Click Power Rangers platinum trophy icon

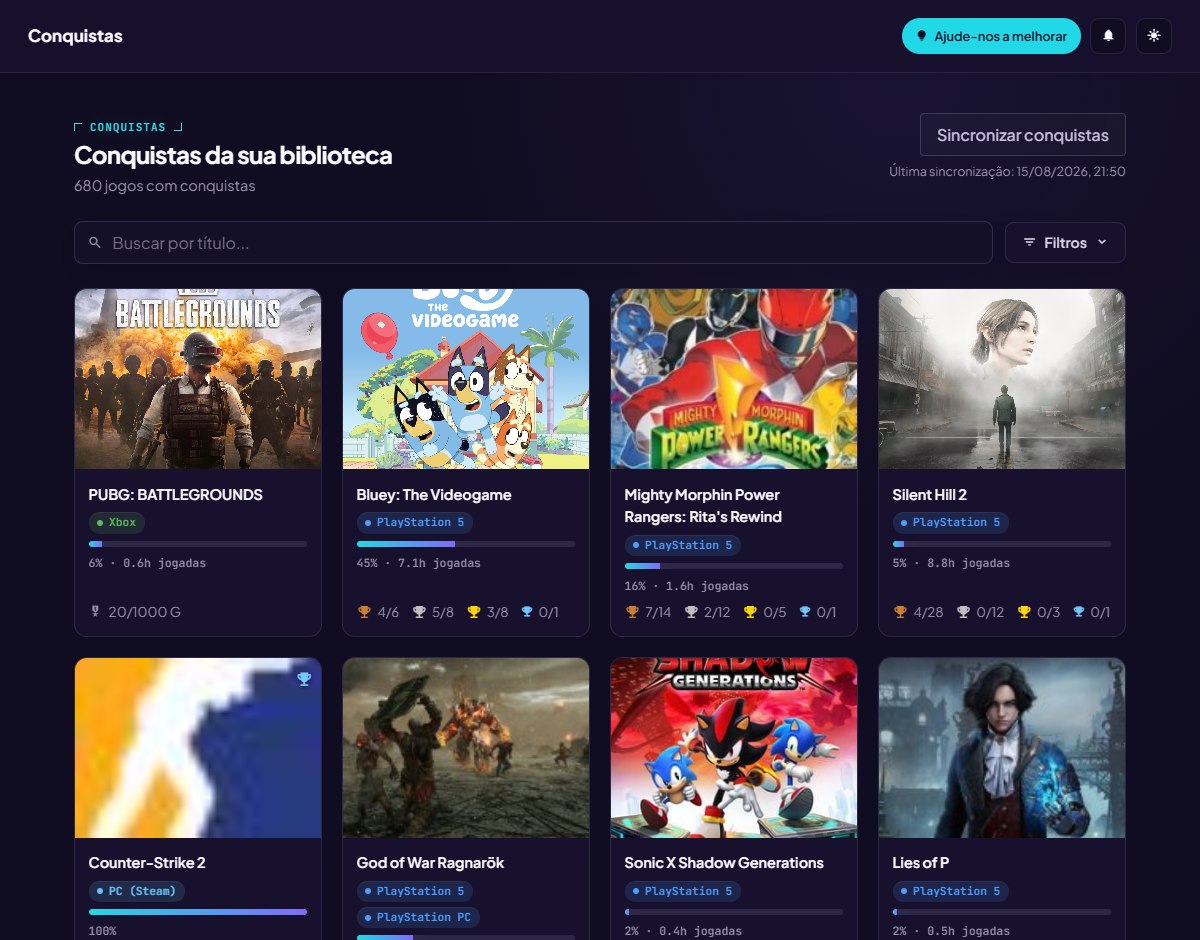(x=805, y=612)
